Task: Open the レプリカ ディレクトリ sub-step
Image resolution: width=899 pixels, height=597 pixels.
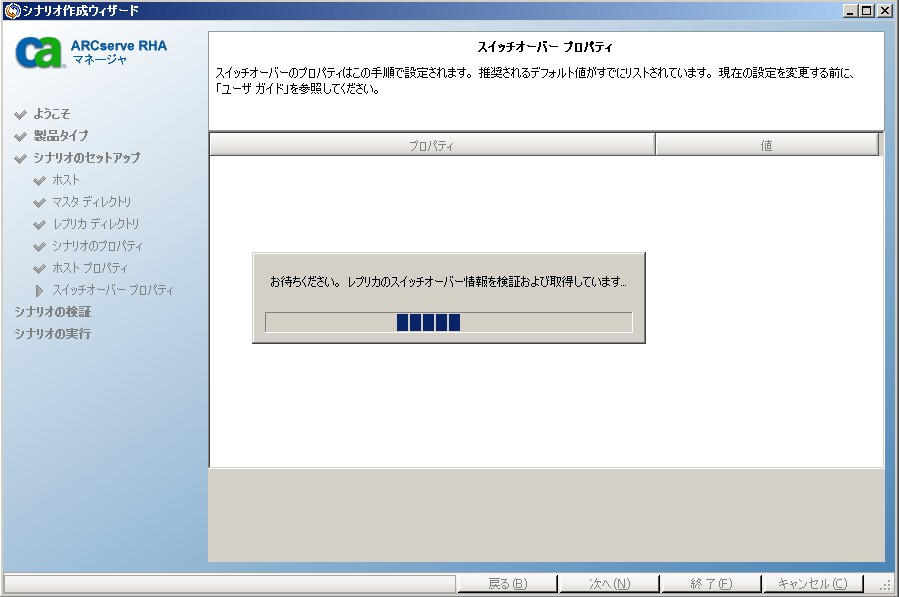Action: coord(96,224)
